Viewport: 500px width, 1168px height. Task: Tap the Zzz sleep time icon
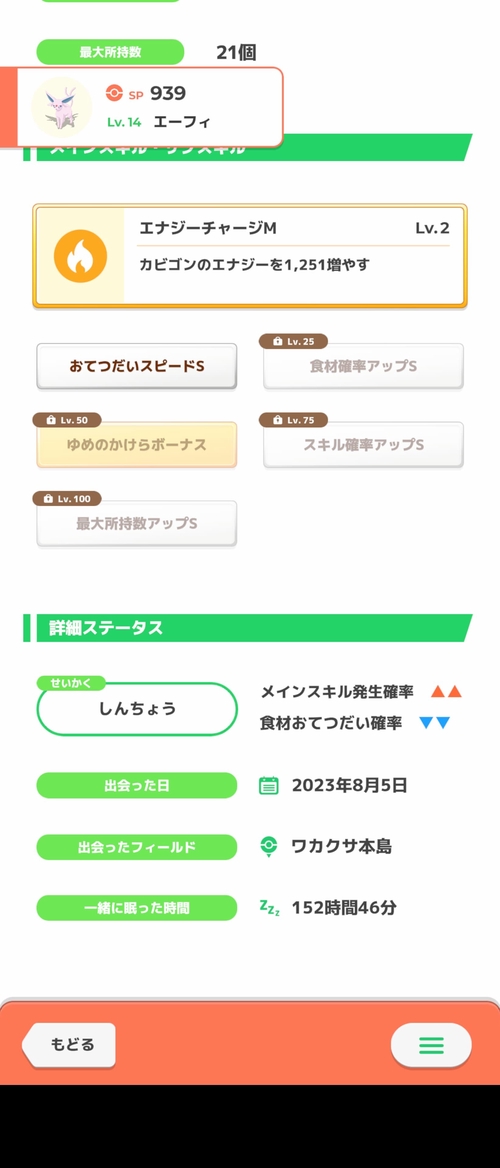tap(269, 907)
